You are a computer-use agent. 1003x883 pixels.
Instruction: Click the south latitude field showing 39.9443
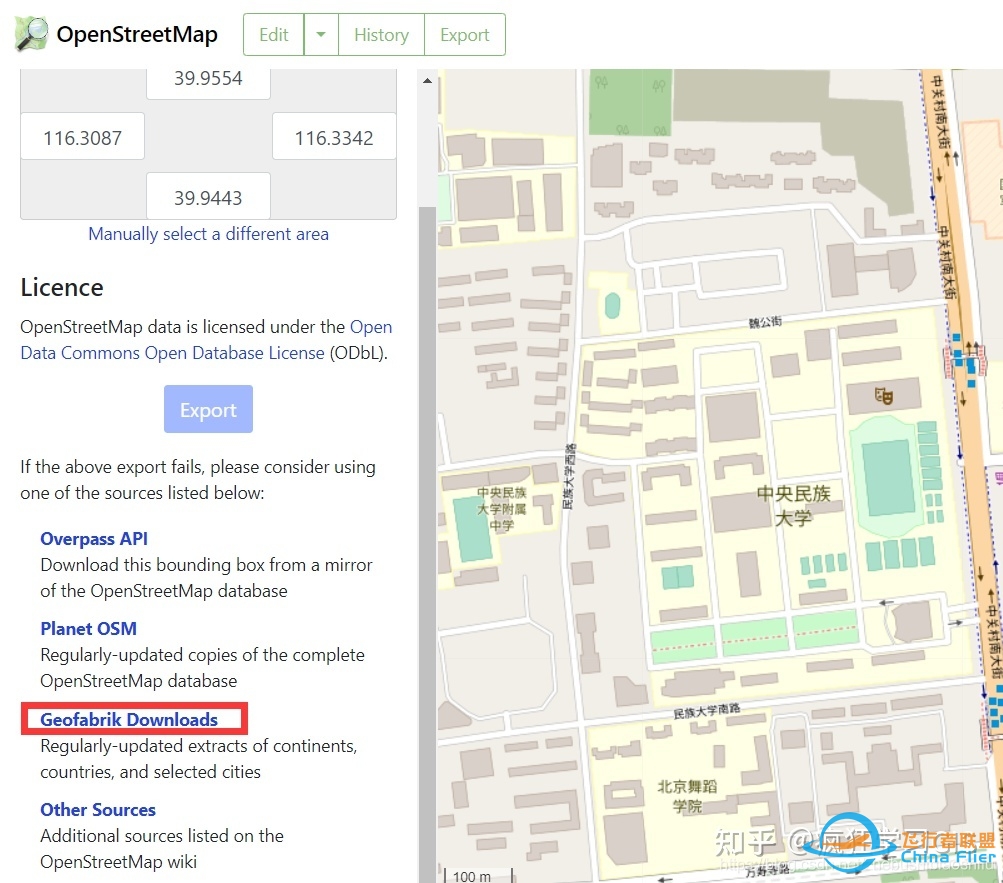tap(208, 196)
